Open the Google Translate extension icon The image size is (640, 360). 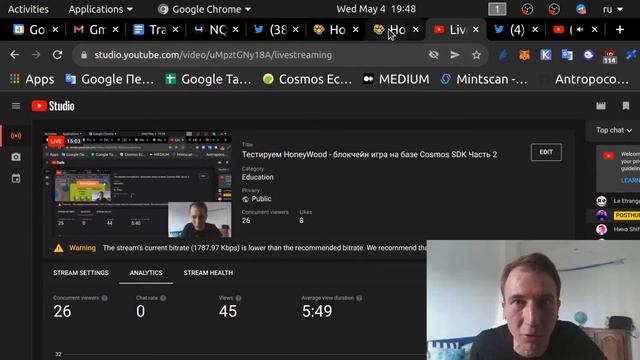pos(567,55)
